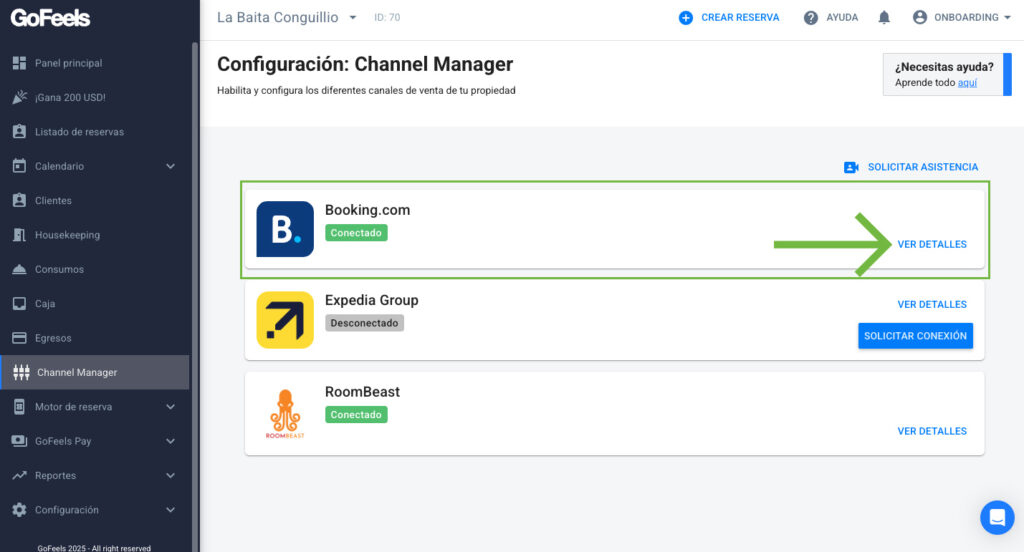Click the sidebar vertical scrollbar
This screenshot has height=552, width=1024.
coord(195,297)
